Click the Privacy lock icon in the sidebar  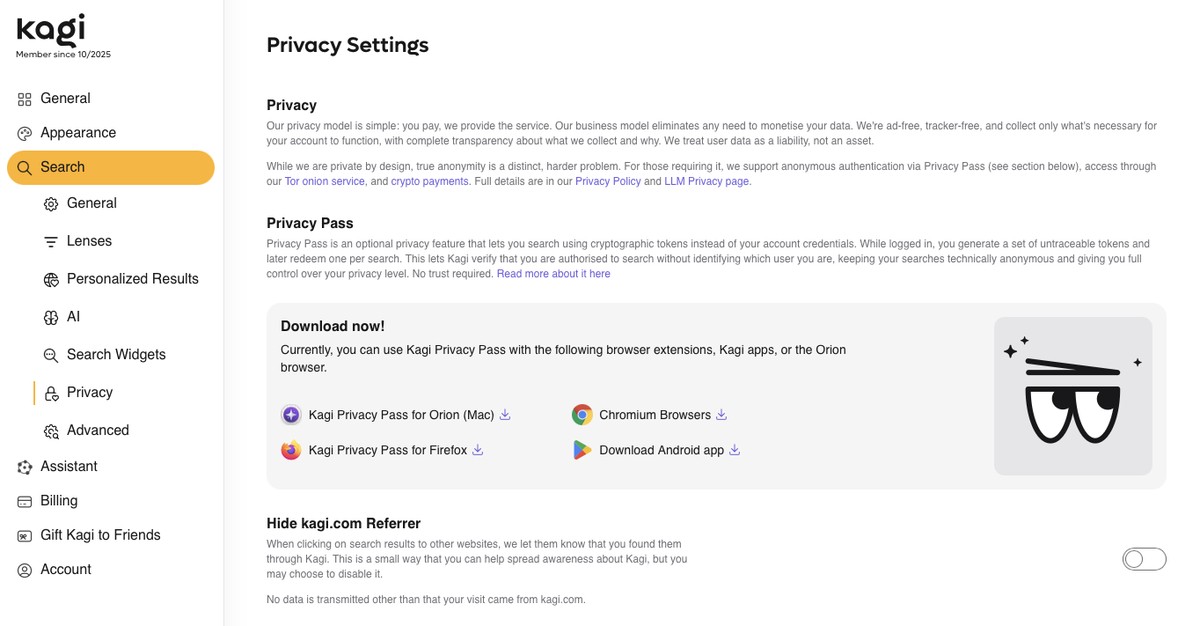click(x=50, y=392)
